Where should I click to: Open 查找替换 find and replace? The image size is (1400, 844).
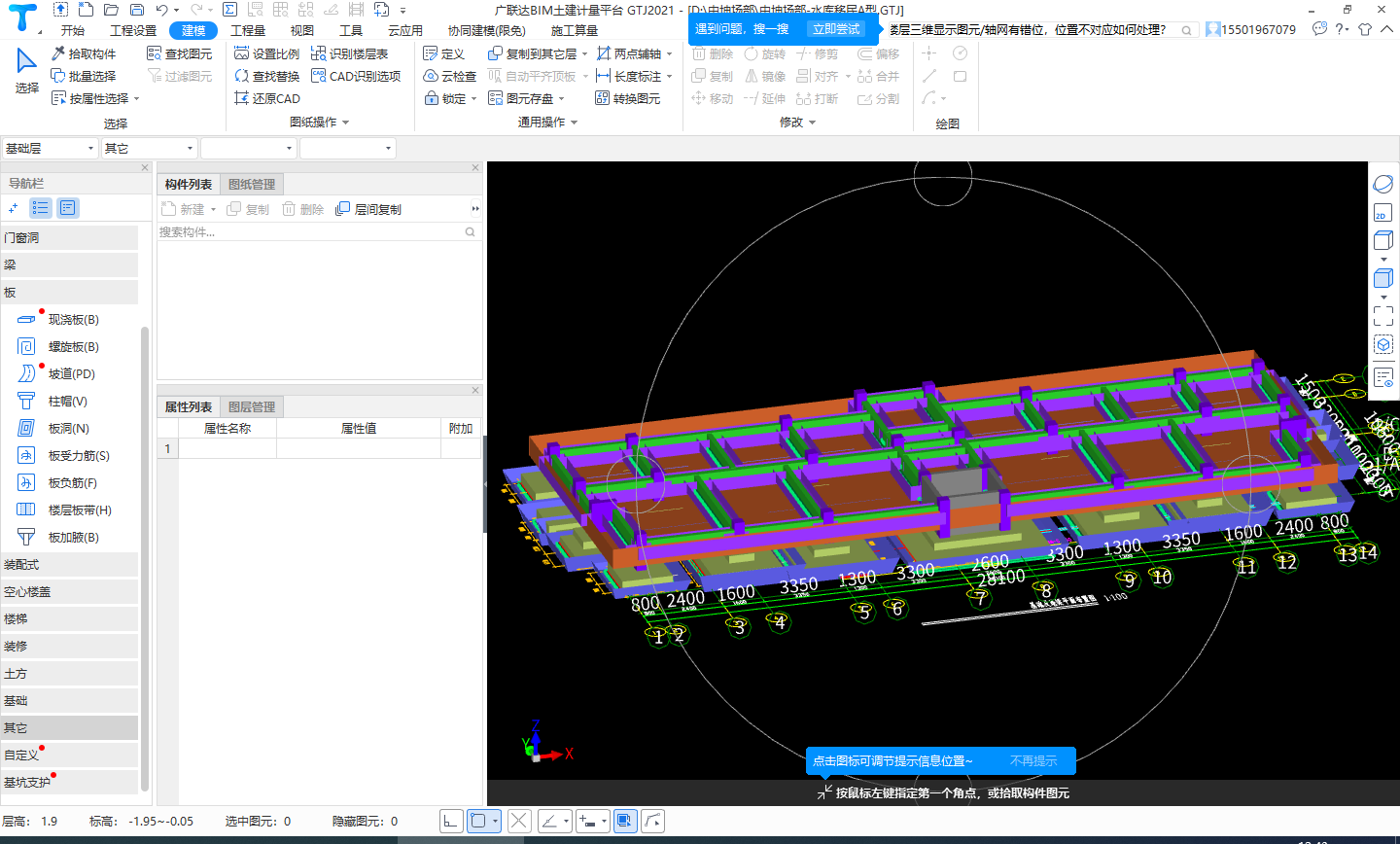coord(267,76)
